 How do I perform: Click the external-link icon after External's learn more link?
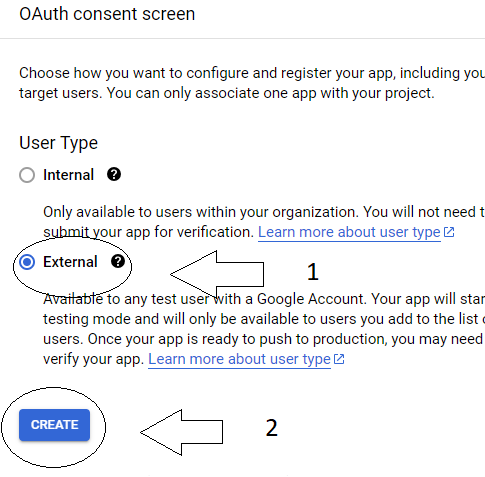(339, 359)
